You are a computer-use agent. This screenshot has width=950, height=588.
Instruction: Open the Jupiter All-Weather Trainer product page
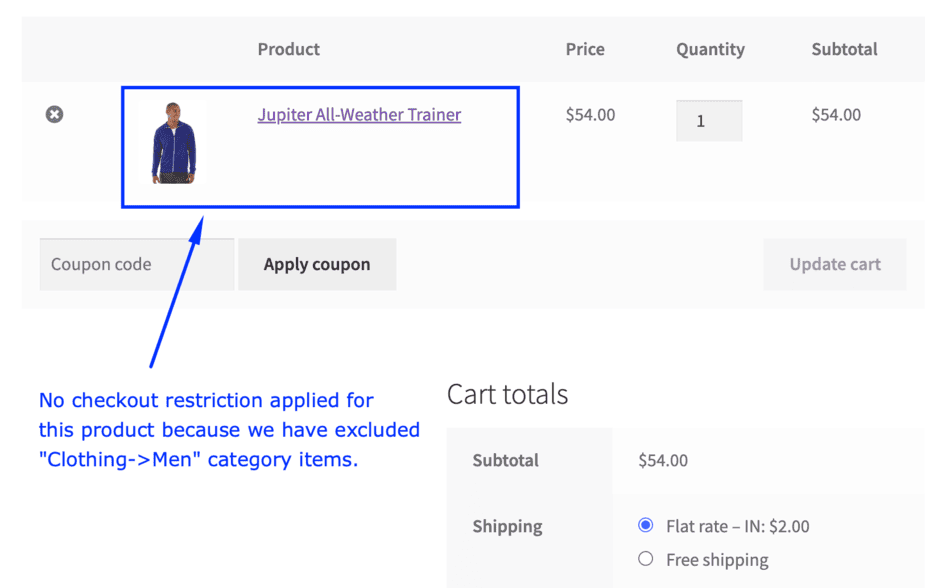pos(359,115)
